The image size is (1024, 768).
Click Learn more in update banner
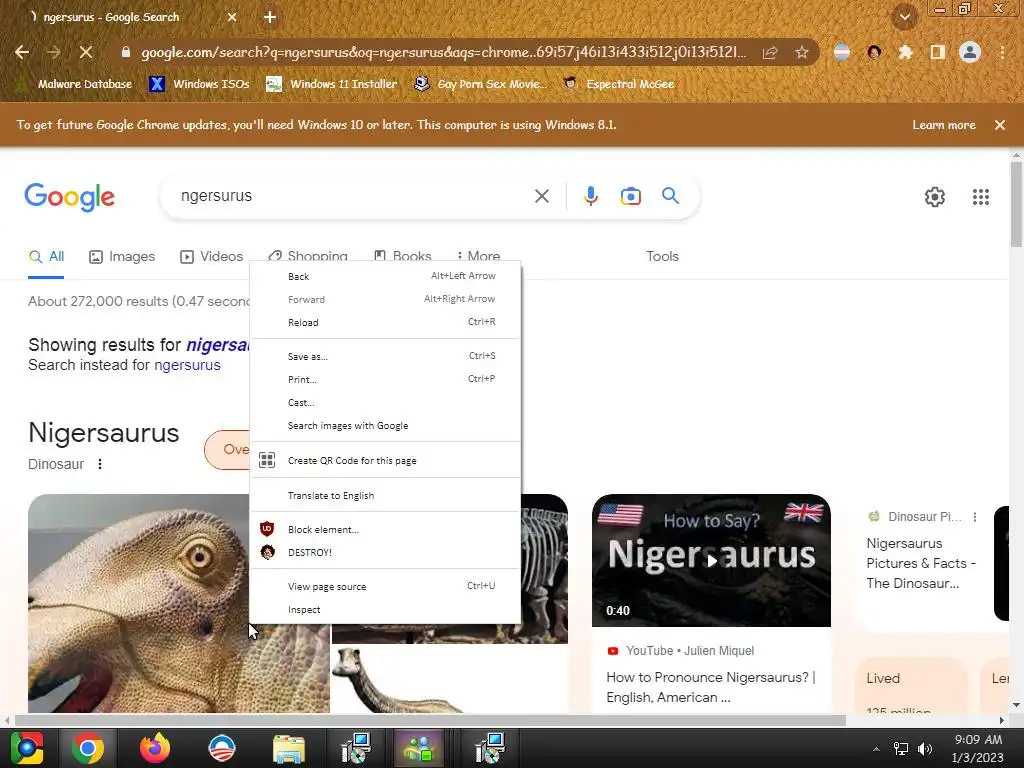point(944,125)
